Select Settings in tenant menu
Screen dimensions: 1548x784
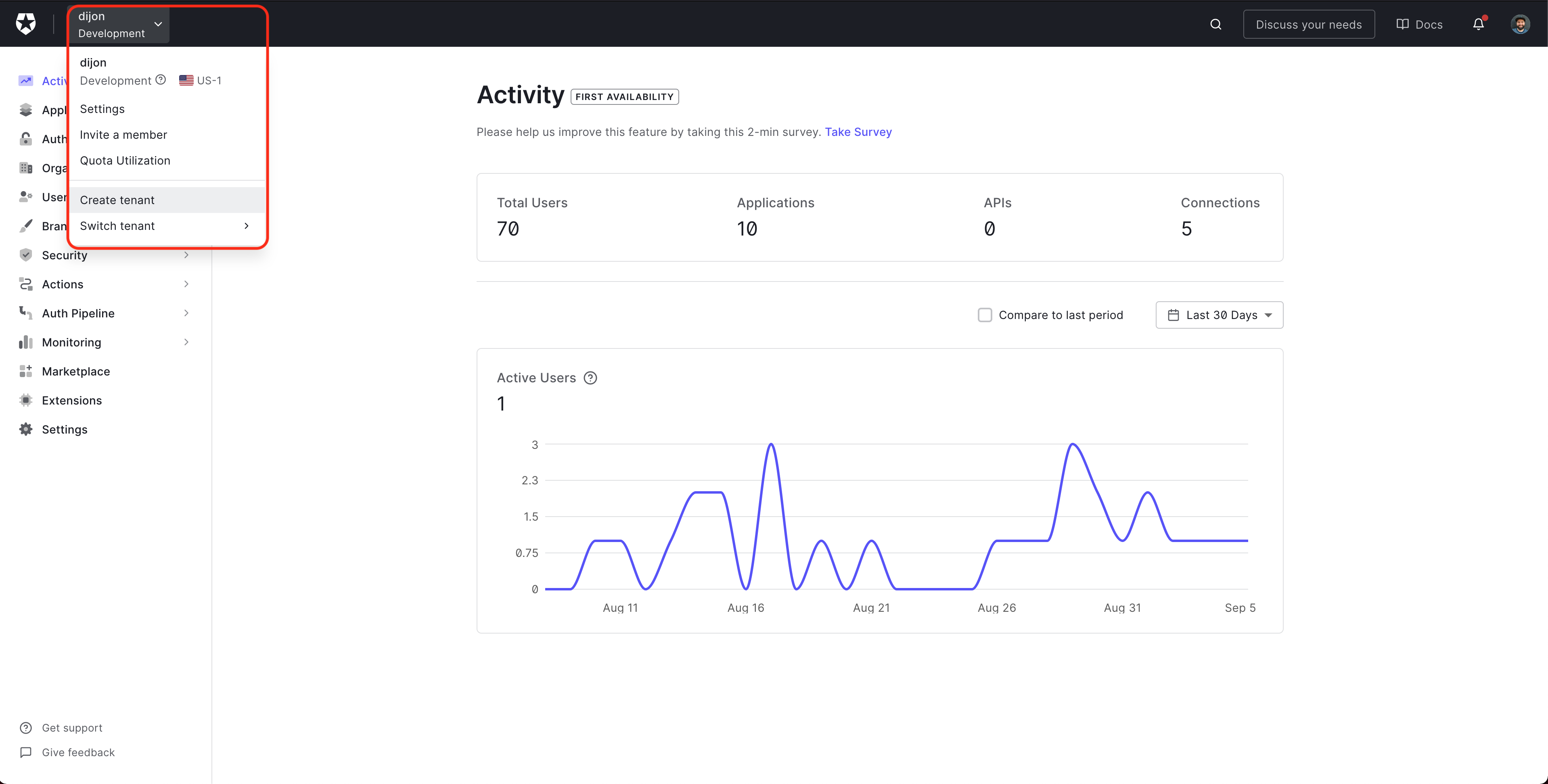pyautogui.click(x=167, y=109)
